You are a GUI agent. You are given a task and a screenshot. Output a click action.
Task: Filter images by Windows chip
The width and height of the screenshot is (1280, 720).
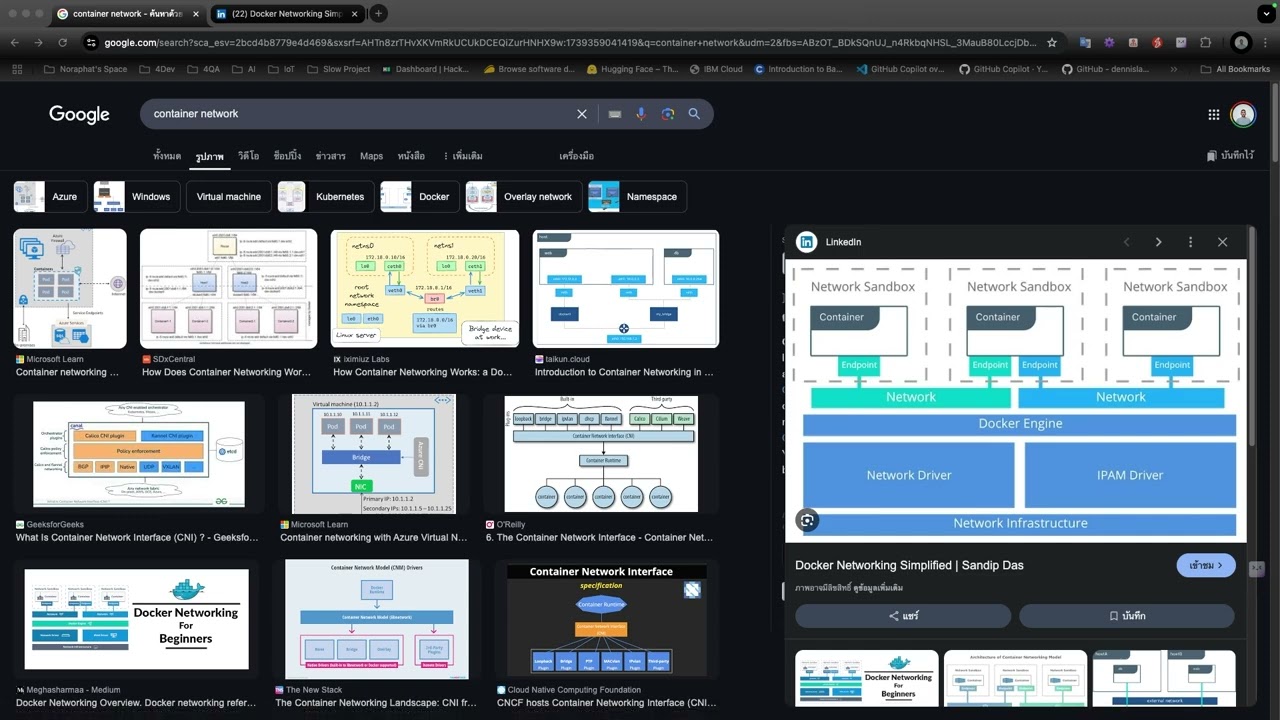pyautogui.click(x=137, y=197)
